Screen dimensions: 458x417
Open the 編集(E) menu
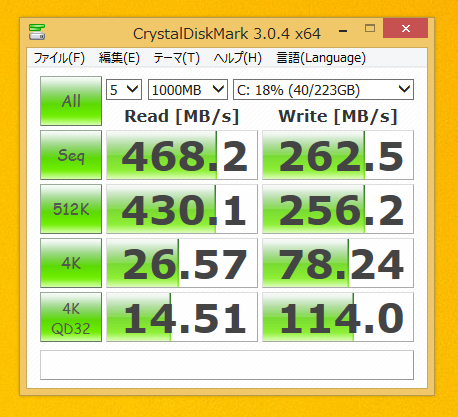119,58
